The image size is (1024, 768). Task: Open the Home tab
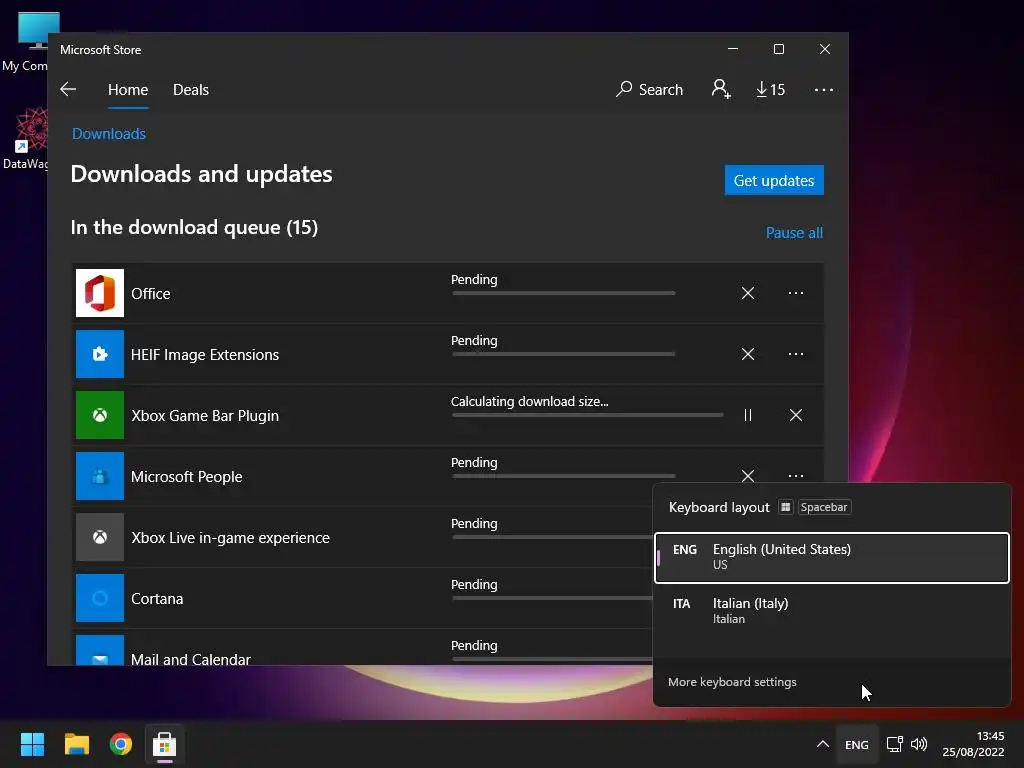pos(128,89)
